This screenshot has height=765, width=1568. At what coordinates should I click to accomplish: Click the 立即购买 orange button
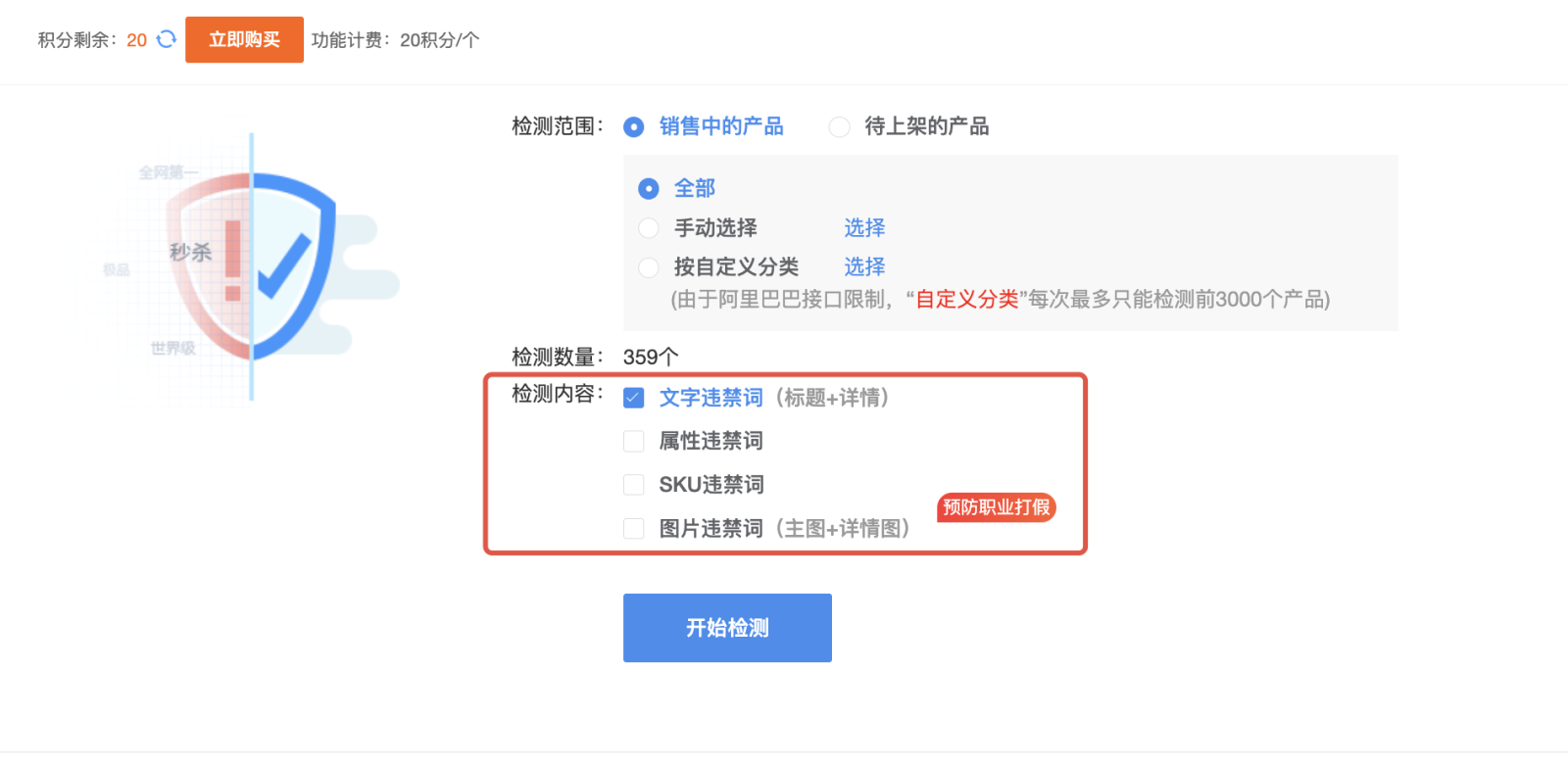[244, 39]
